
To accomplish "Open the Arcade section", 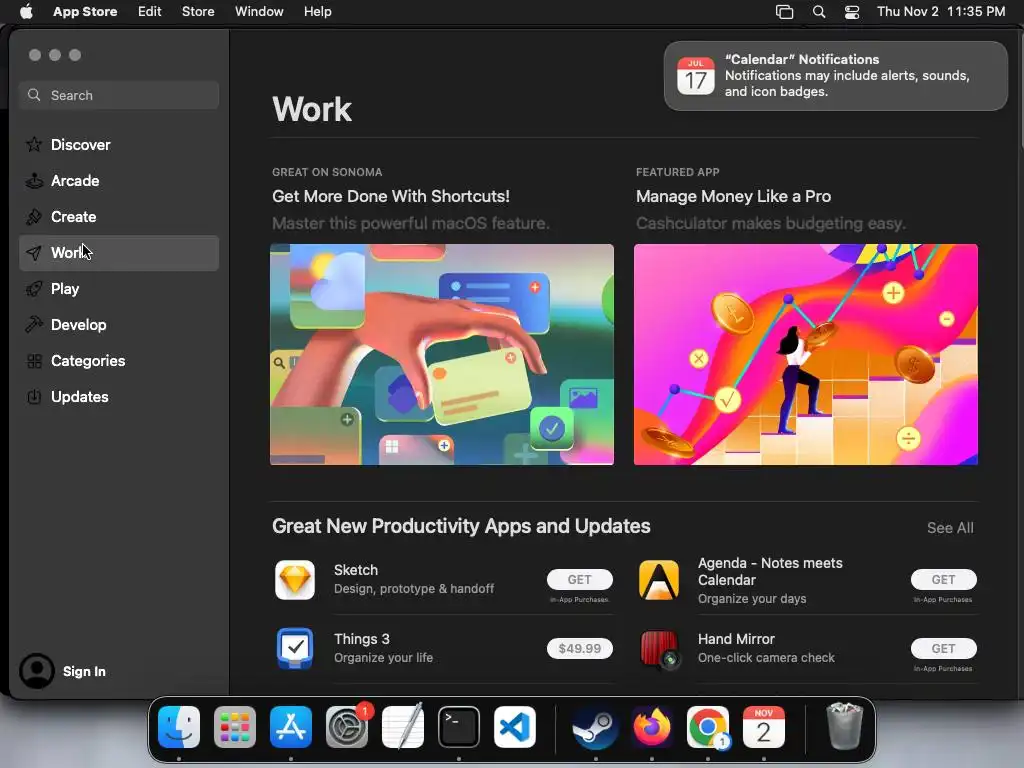I will click(118, 181).
